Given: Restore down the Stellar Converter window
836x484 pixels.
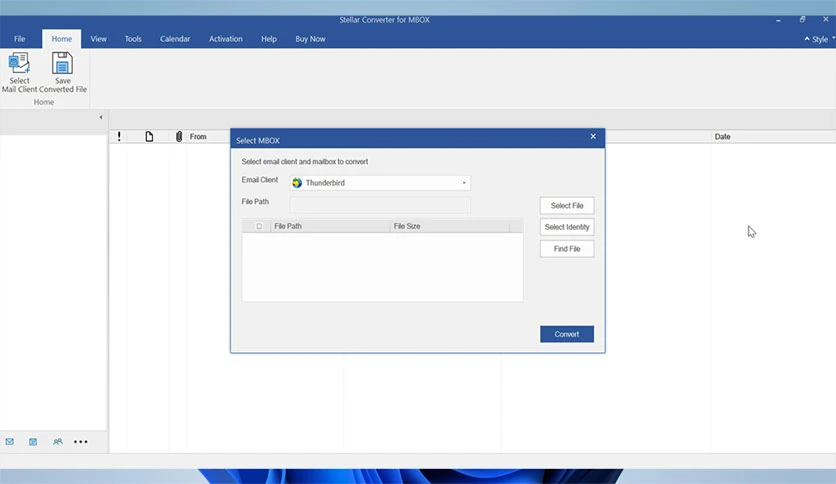Looking at the screenshot, I should pos(802,20).
